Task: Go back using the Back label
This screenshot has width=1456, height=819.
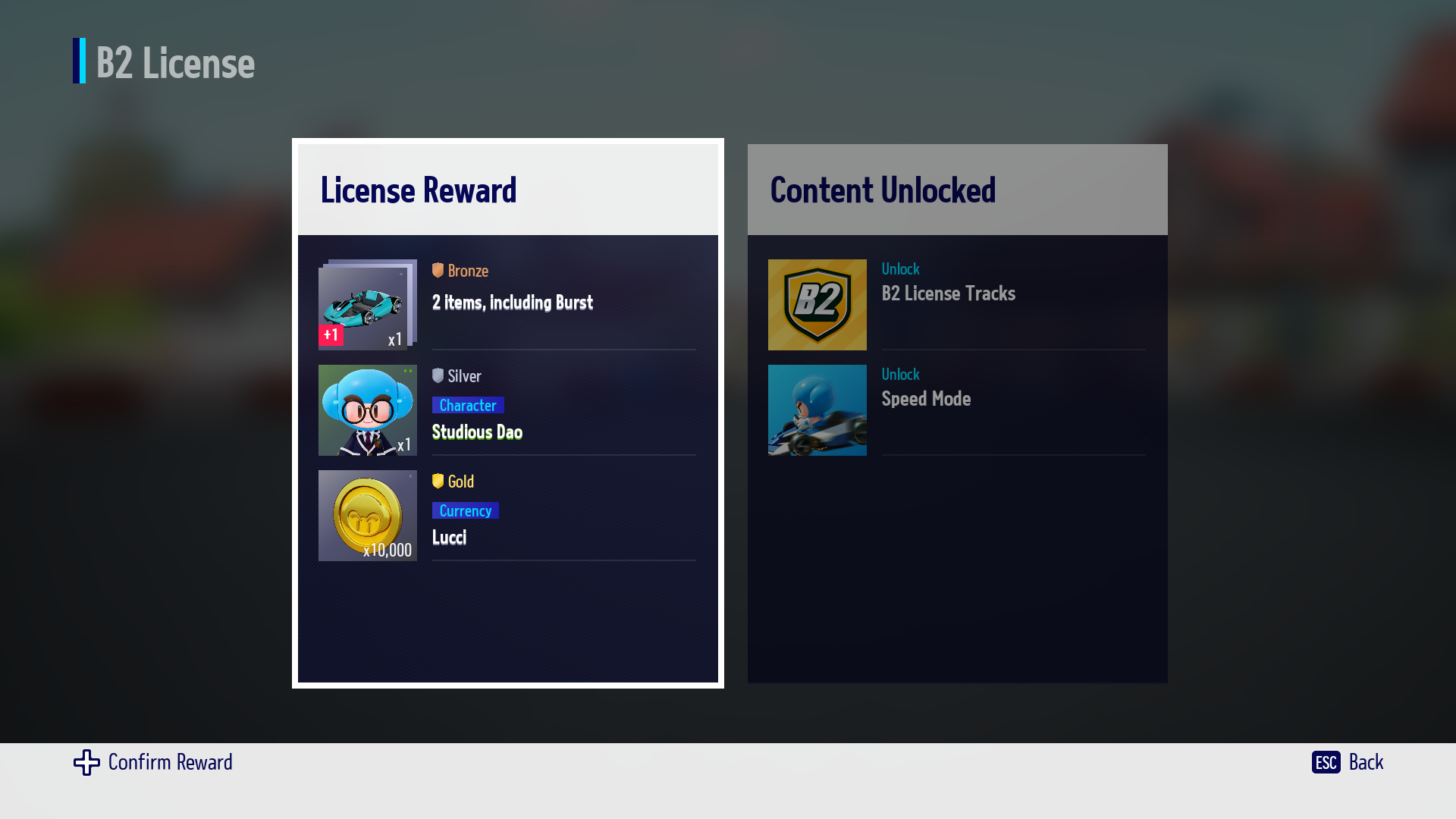Action: point(1366,762)
